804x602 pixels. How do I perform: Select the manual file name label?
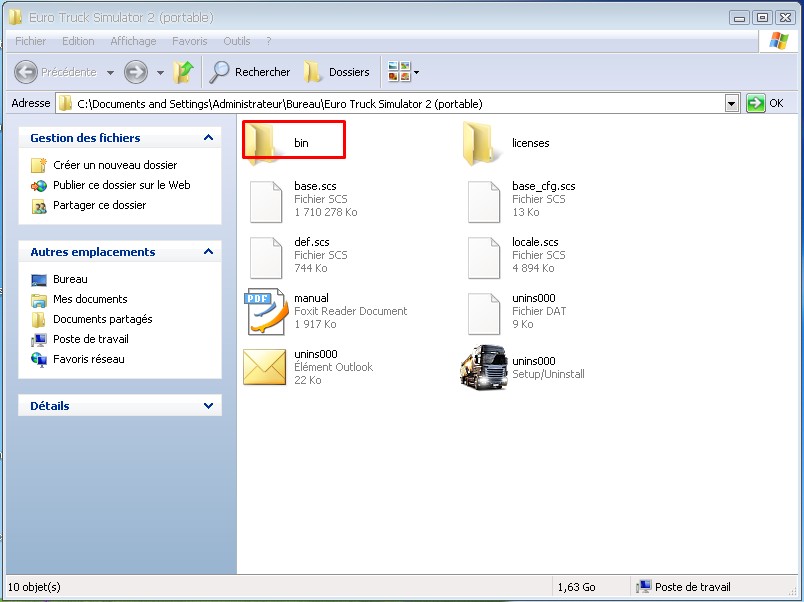311,298
